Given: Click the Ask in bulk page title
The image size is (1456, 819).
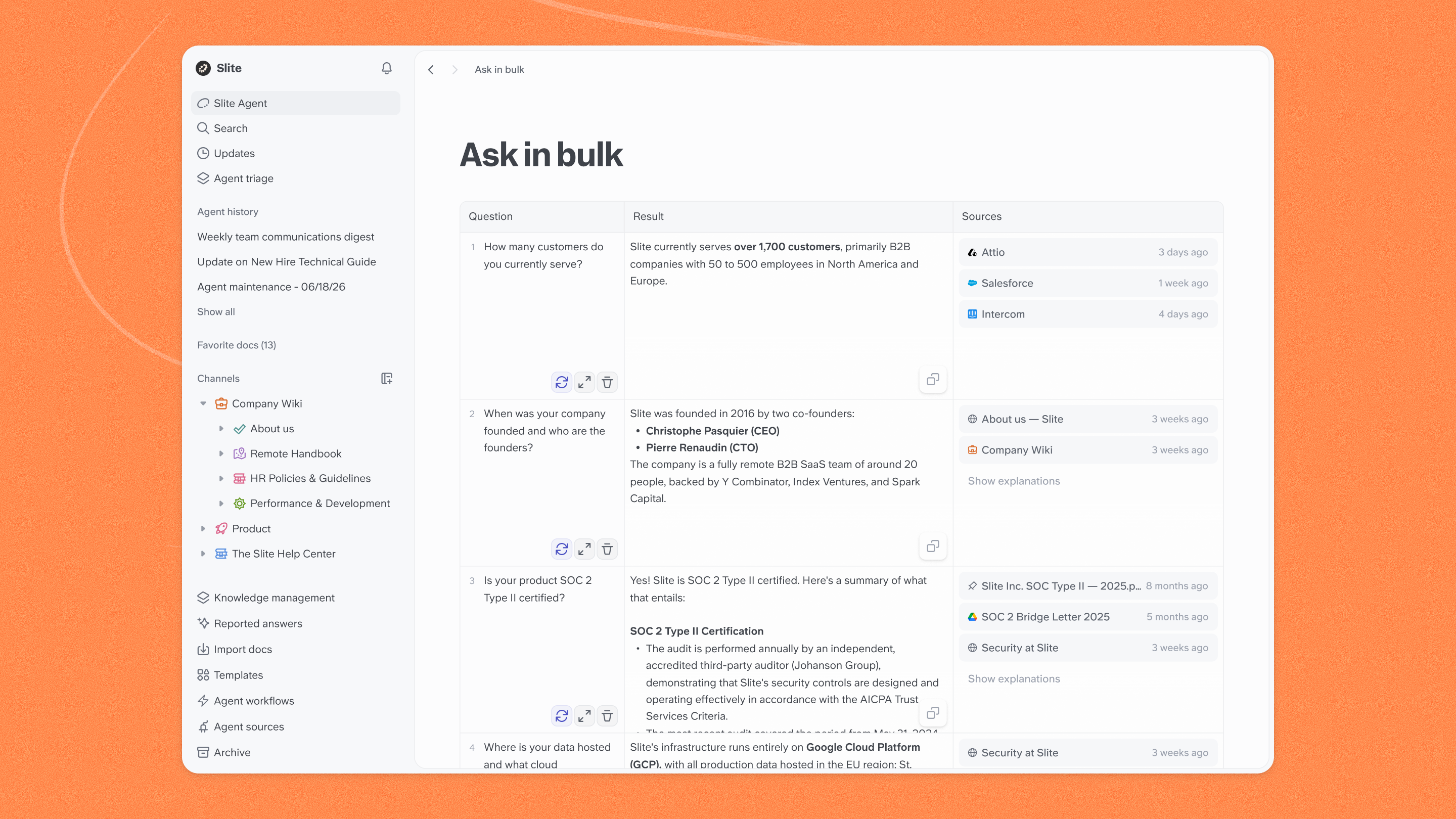Looking at the screenshot, I should [x=541, y=154].
